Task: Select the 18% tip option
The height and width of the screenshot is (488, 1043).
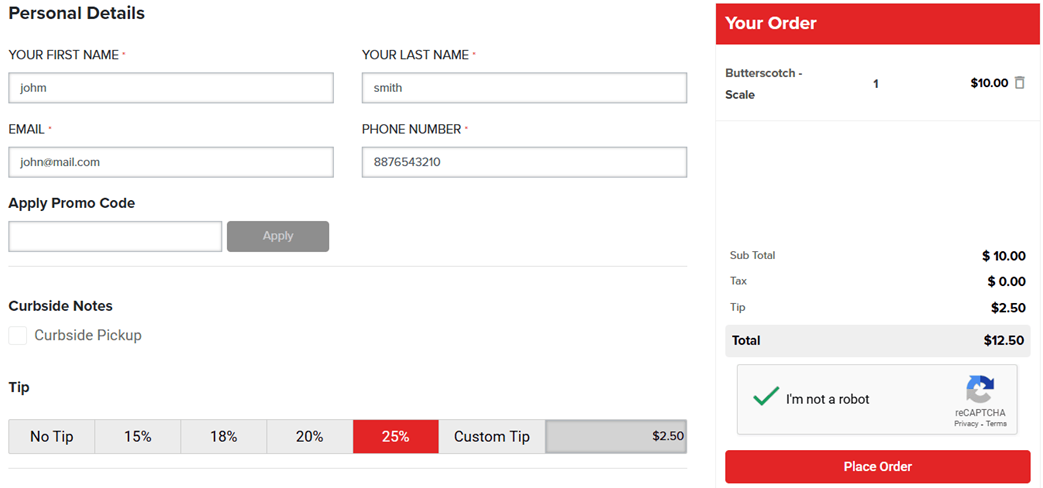Action: (224, 437)
